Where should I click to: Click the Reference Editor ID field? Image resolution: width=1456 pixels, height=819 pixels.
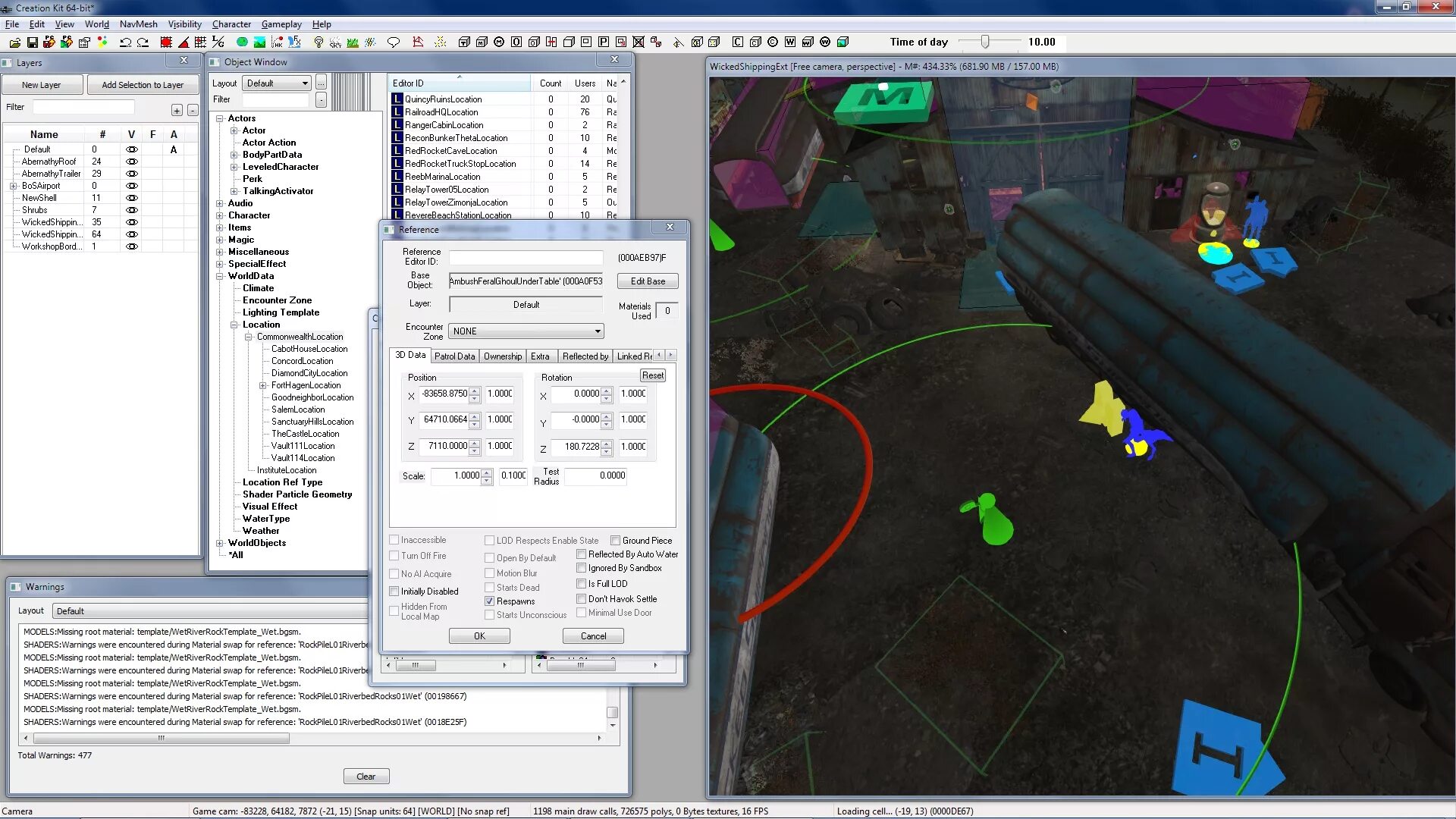tap(526, 257)
